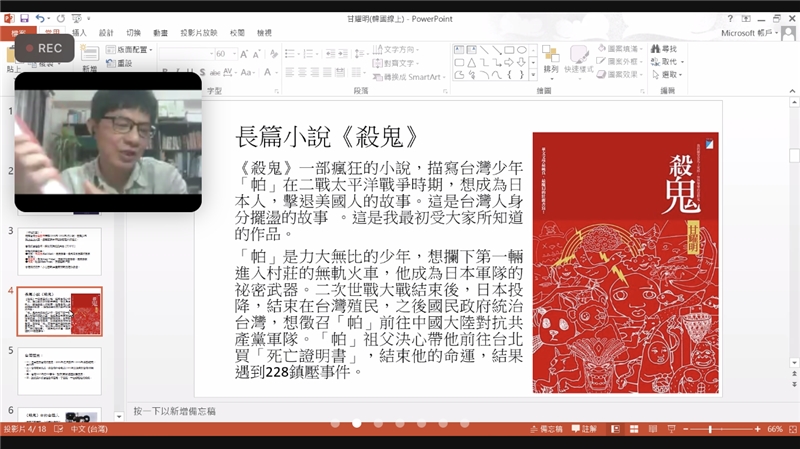Click the 殺鬼 book cover image
Screen dimensions: 800x449
tap(626, 263)
